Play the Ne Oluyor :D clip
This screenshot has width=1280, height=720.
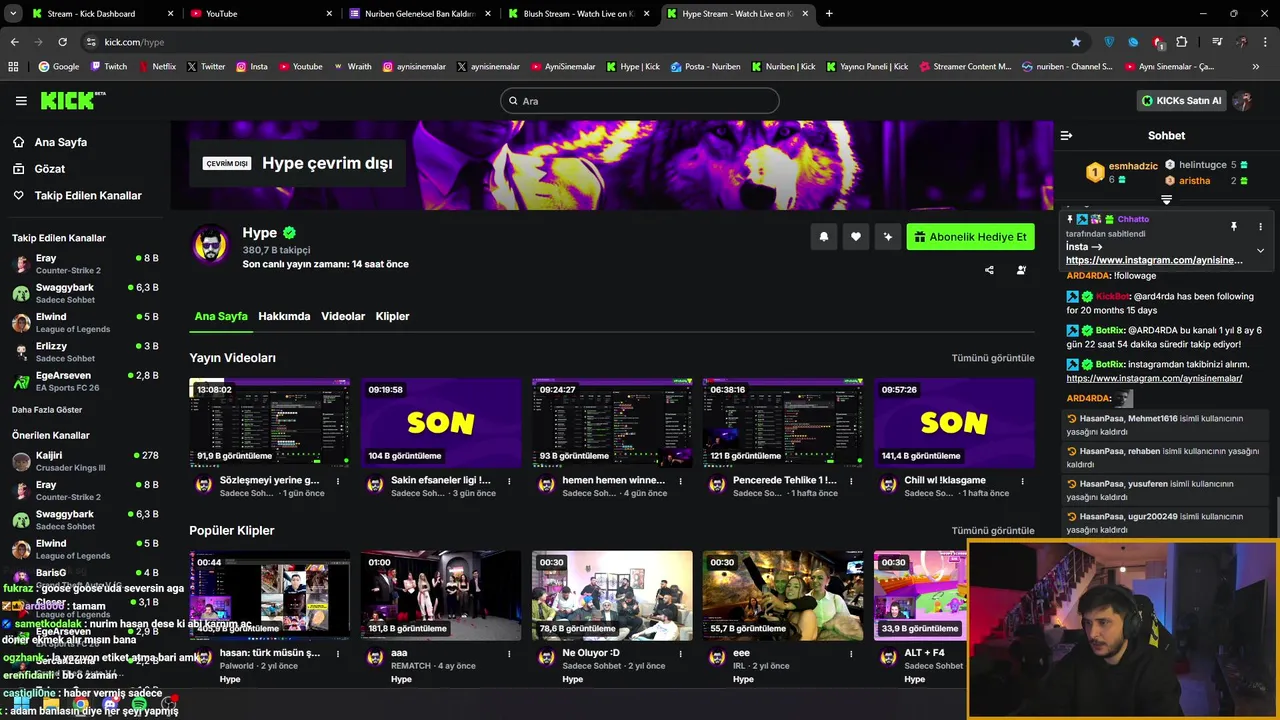[612, 596]
